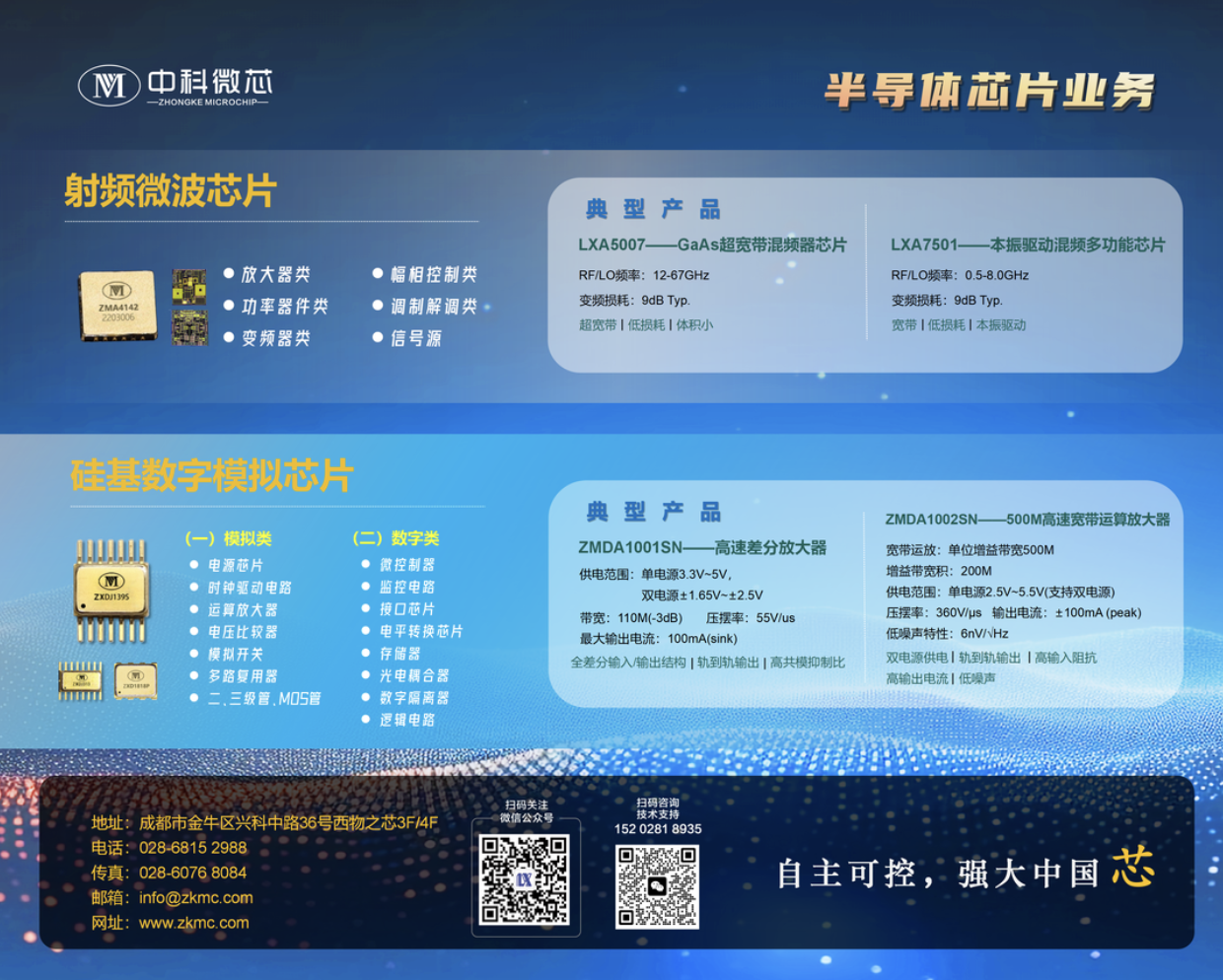Click the RF/LO频率 12-67GHz spec
This screenshot has height=980, width=1223.
(644, 275)
